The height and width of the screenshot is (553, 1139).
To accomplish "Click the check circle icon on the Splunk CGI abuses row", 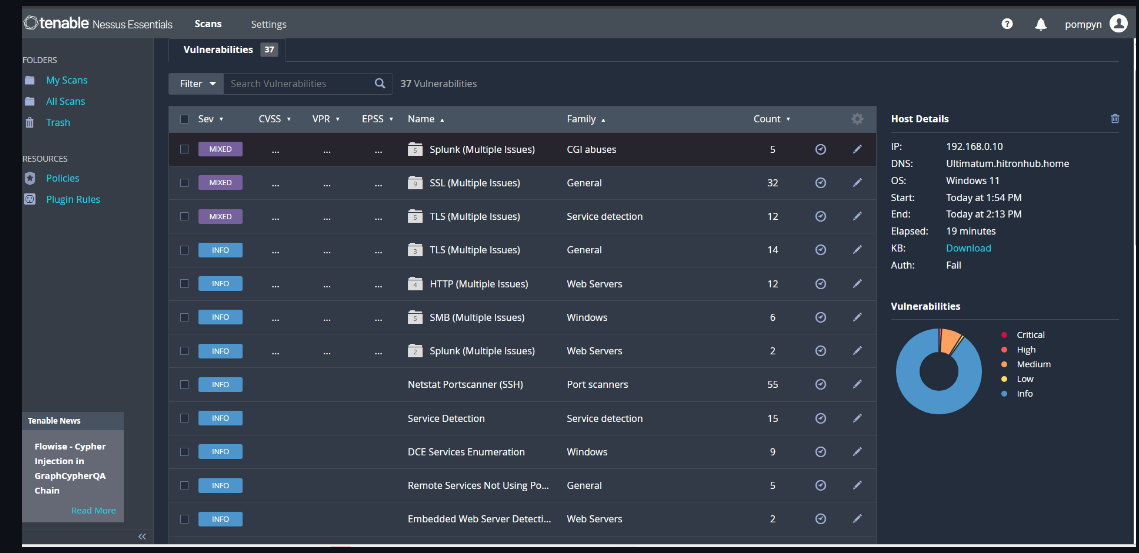I will pyautogui.click(x=821, y=149).
